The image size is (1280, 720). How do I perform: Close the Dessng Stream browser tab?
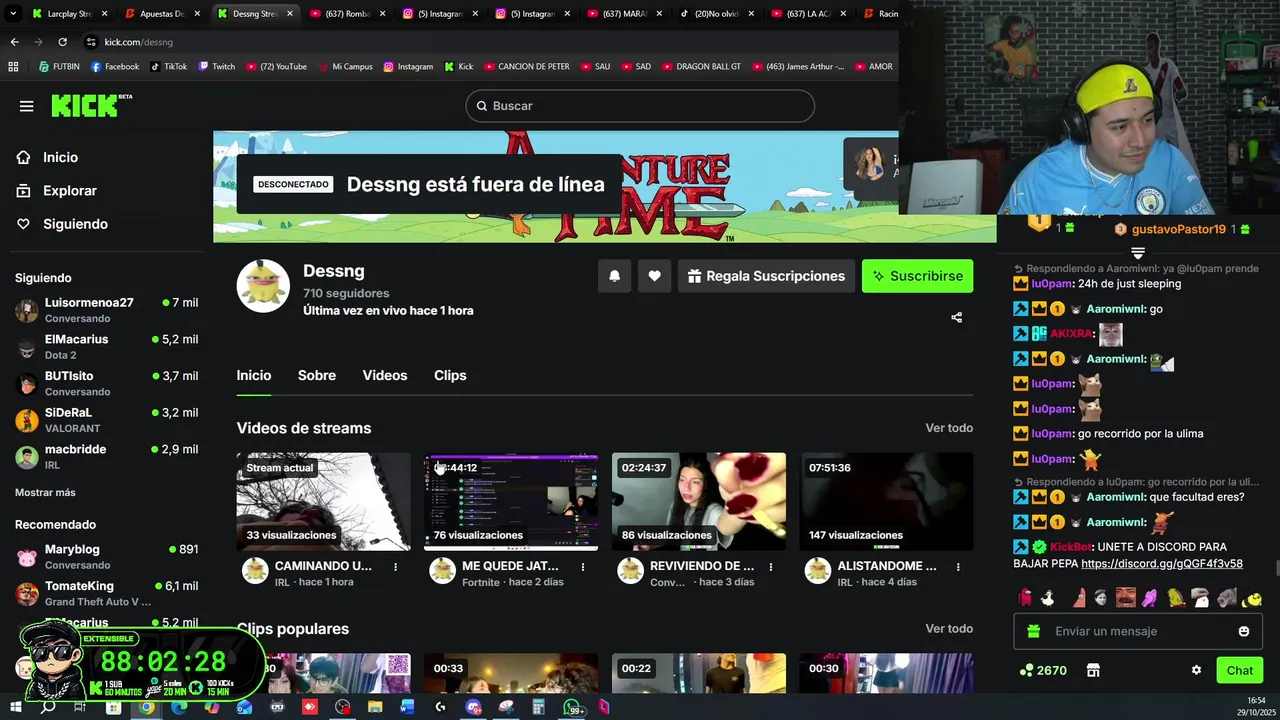[x=290, y=14]
